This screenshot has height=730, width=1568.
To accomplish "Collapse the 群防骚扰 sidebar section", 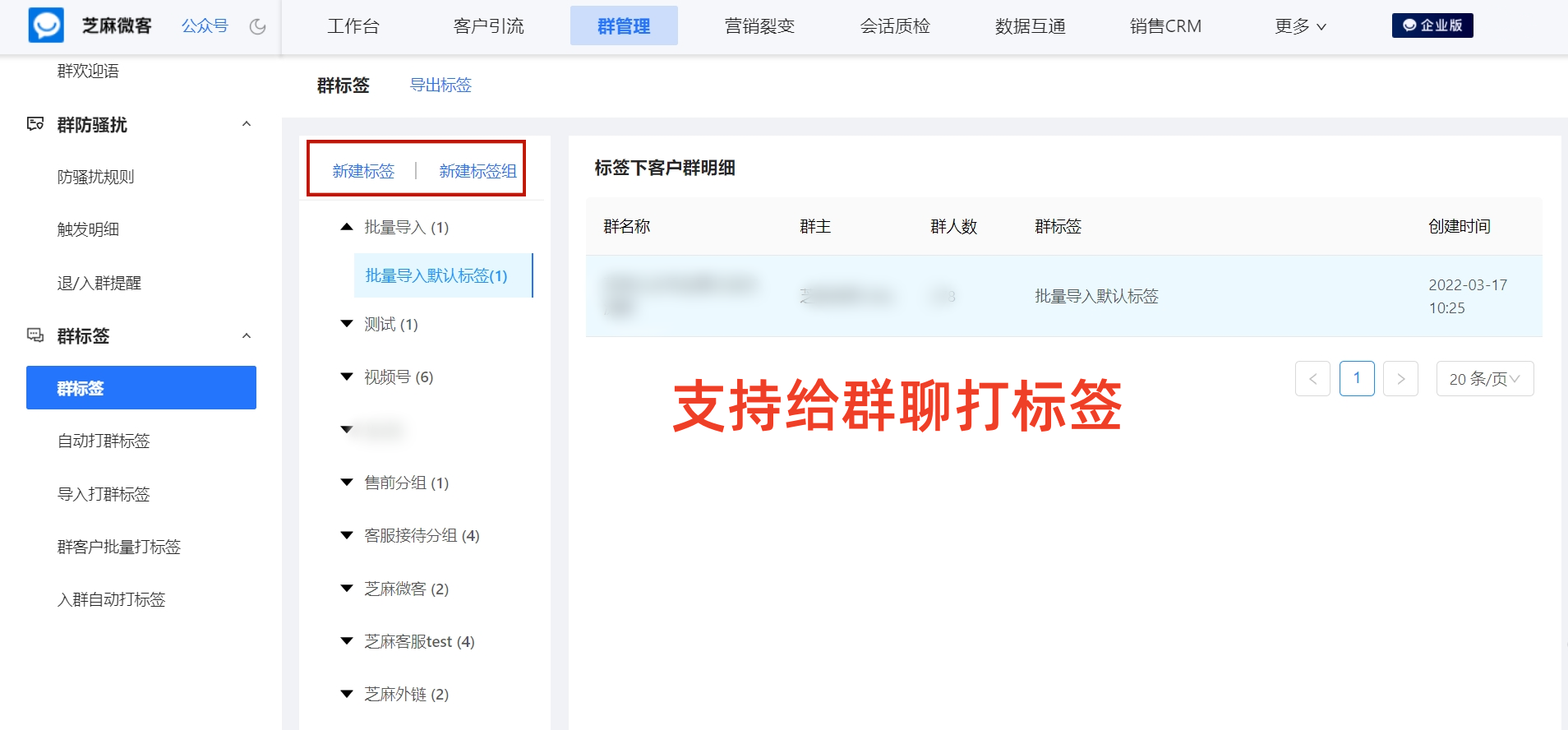I will (247, 124).
